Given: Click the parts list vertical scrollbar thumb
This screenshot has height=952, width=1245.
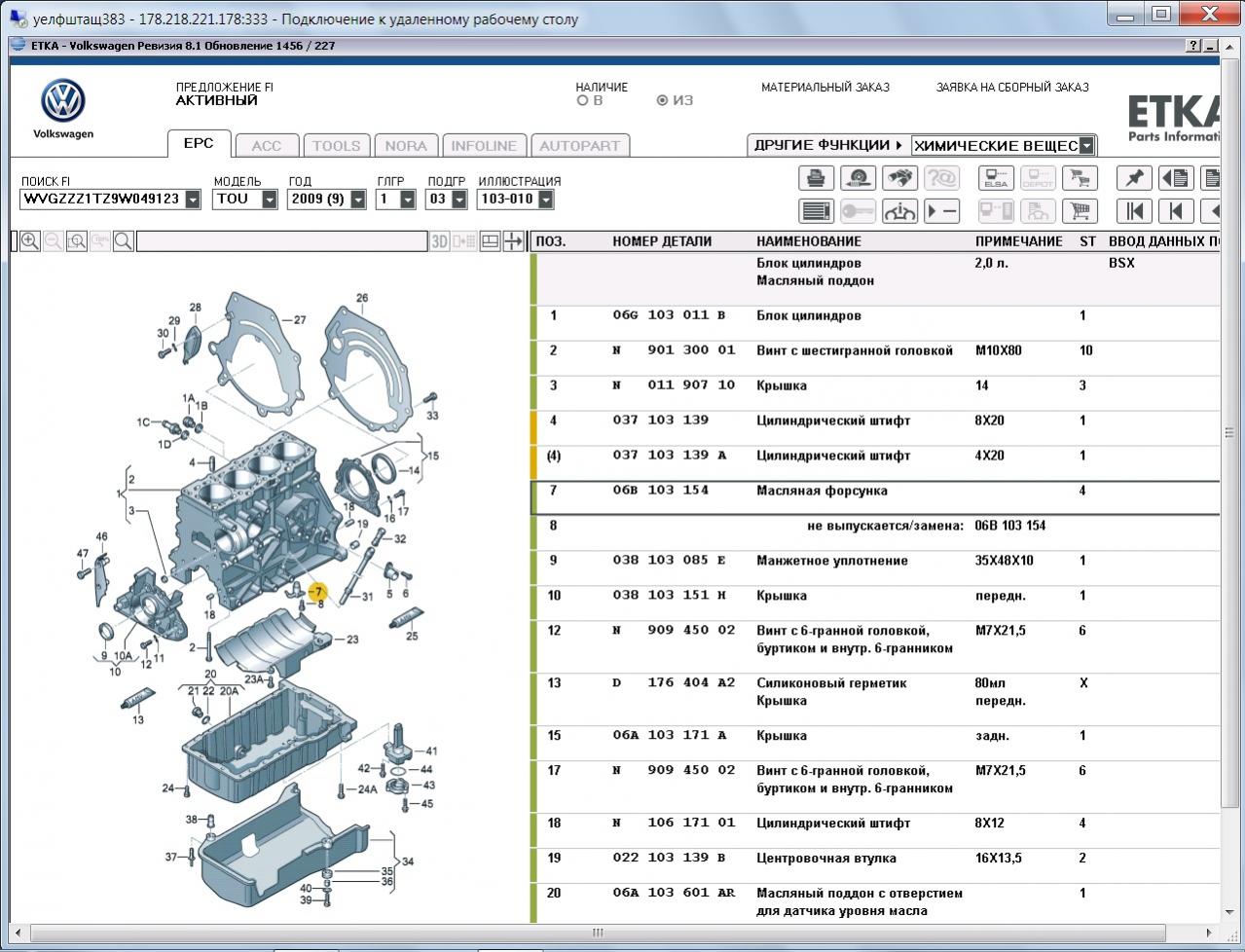Looking at the screenshot, I should pyautogui.click(x=1229, y=433).
